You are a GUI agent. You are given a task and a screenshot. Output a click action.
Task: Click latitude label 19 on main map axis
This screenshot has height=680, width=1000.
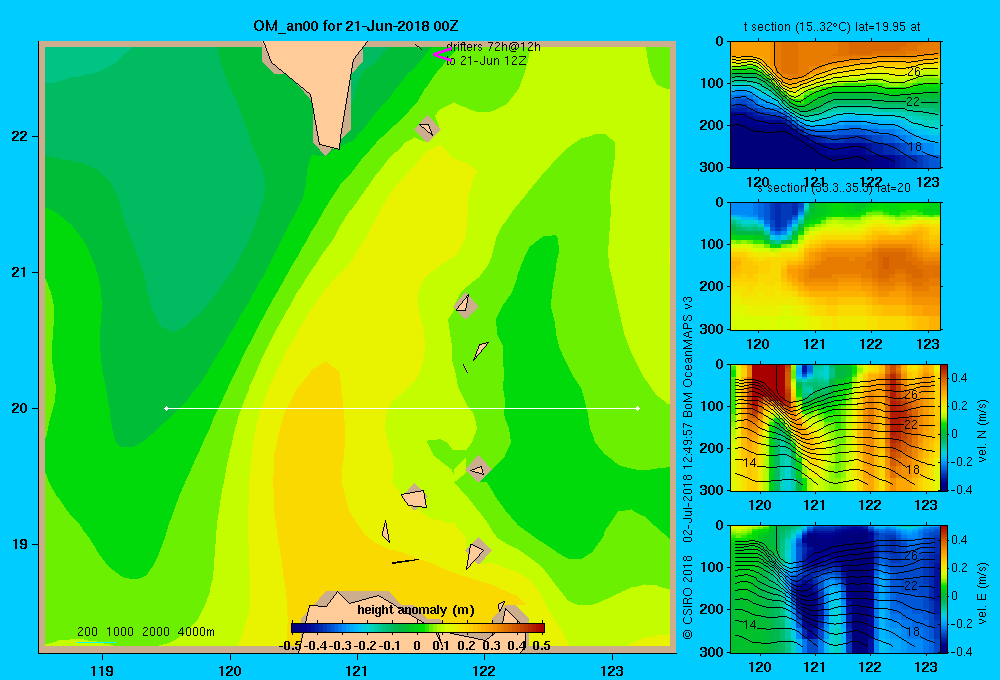coord(20,544)
